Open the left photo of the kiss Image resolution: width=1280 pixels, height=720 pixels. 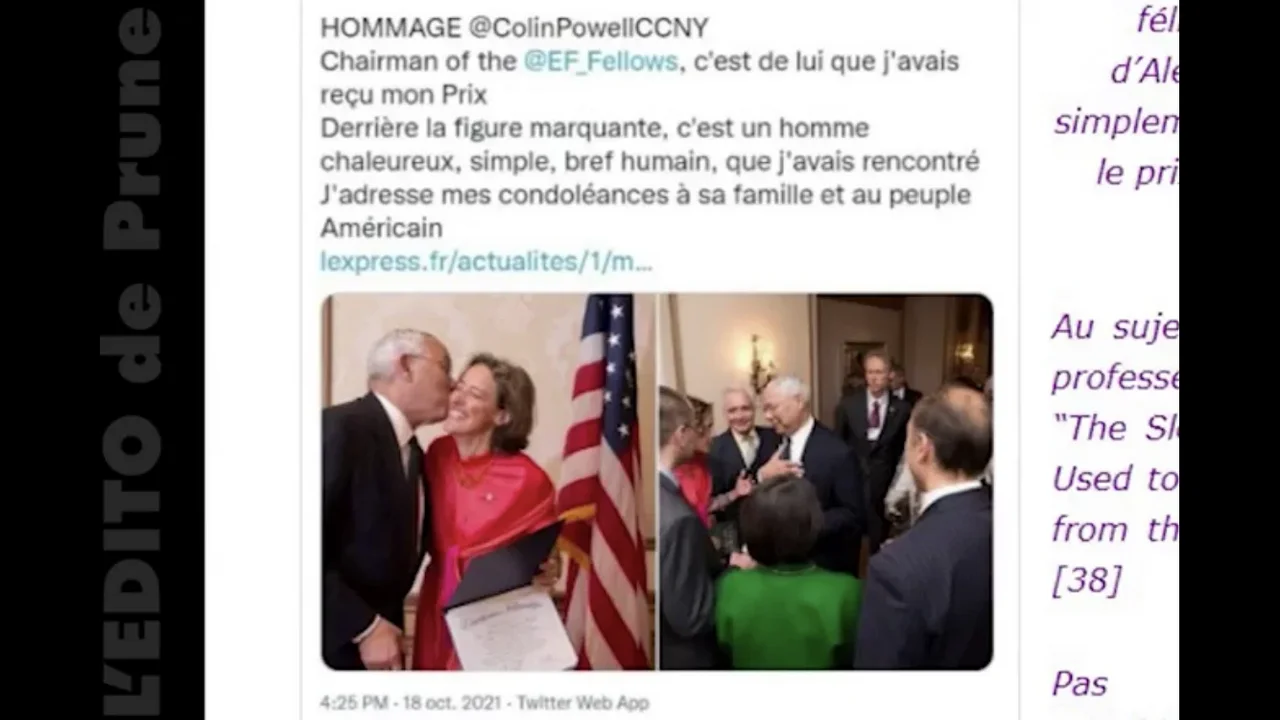point(488,481)
